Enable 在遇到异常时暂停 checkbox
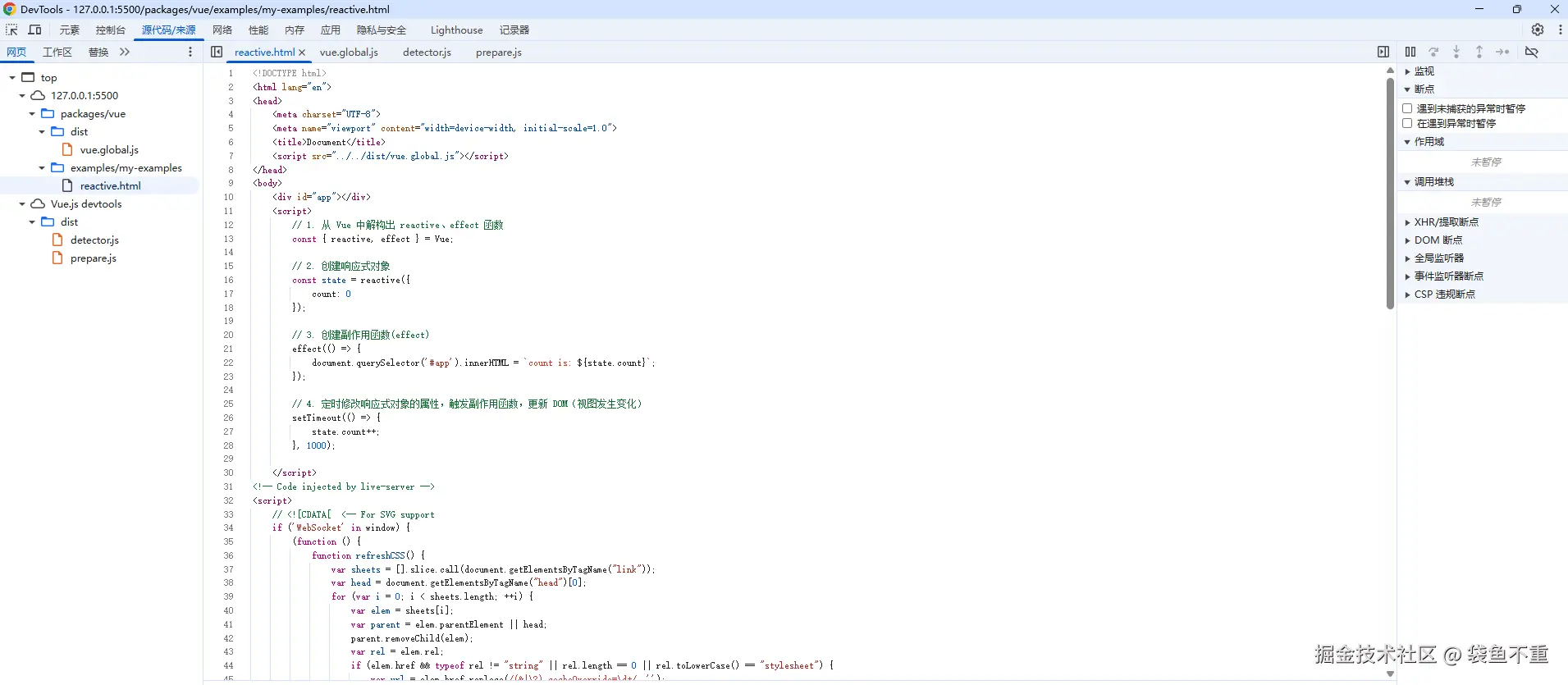The height and width of the screenshot is (685, 1568). click(x=1407, y=123)
